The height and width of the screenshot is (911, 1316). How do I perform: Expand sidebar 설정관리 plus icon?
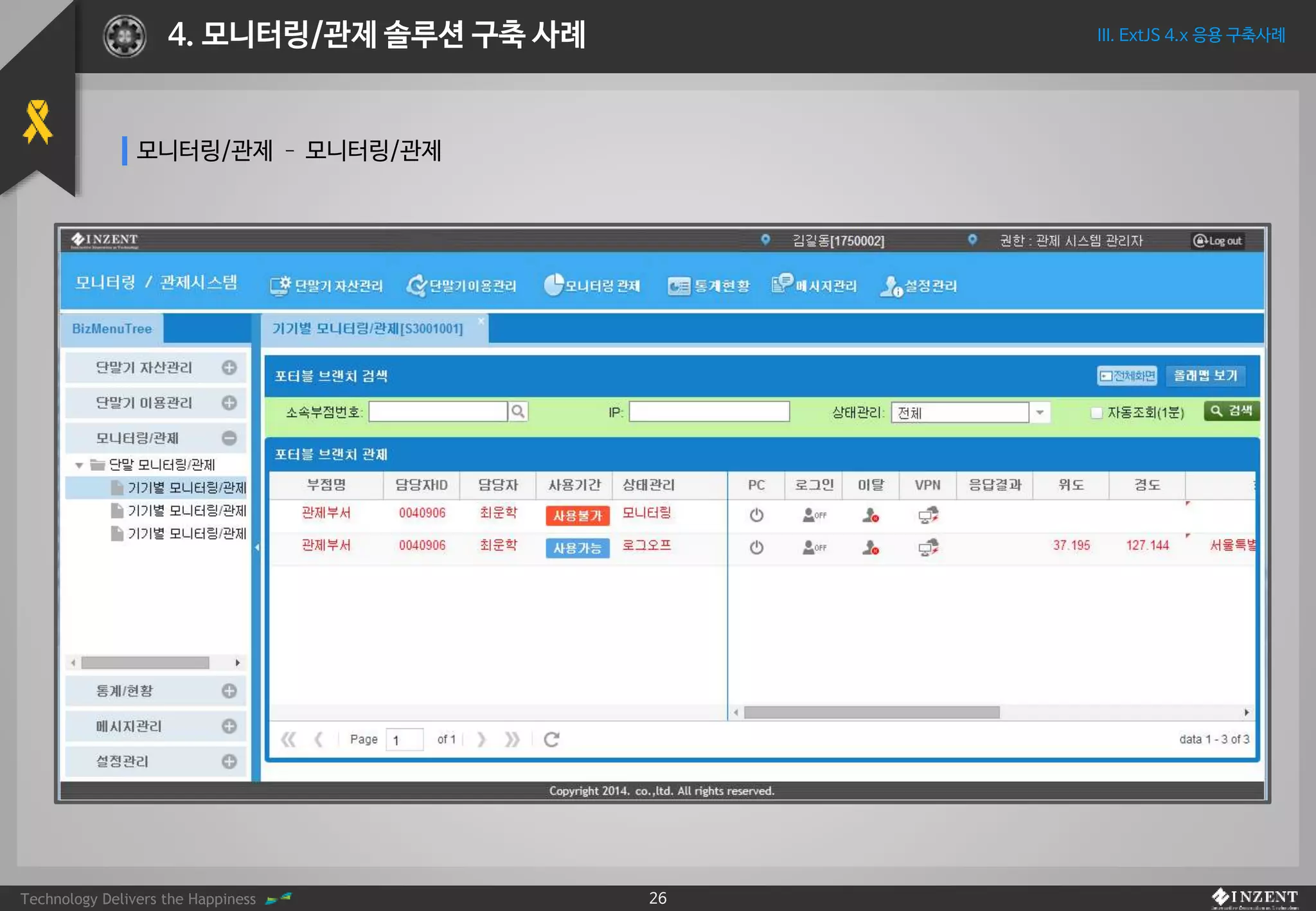pos(229,761)
